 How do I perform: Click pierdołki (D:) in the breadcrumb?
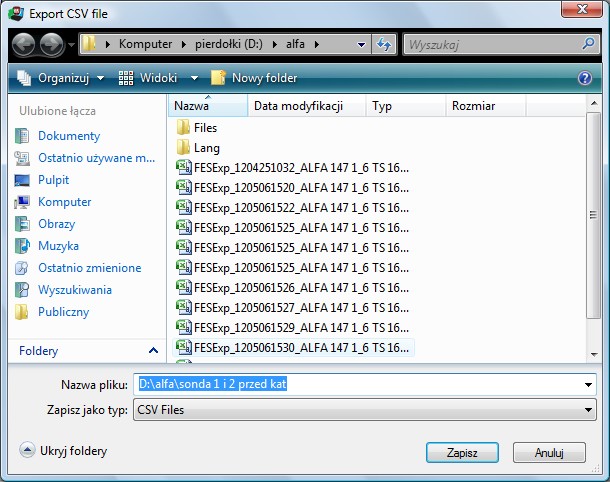[229, 44]
